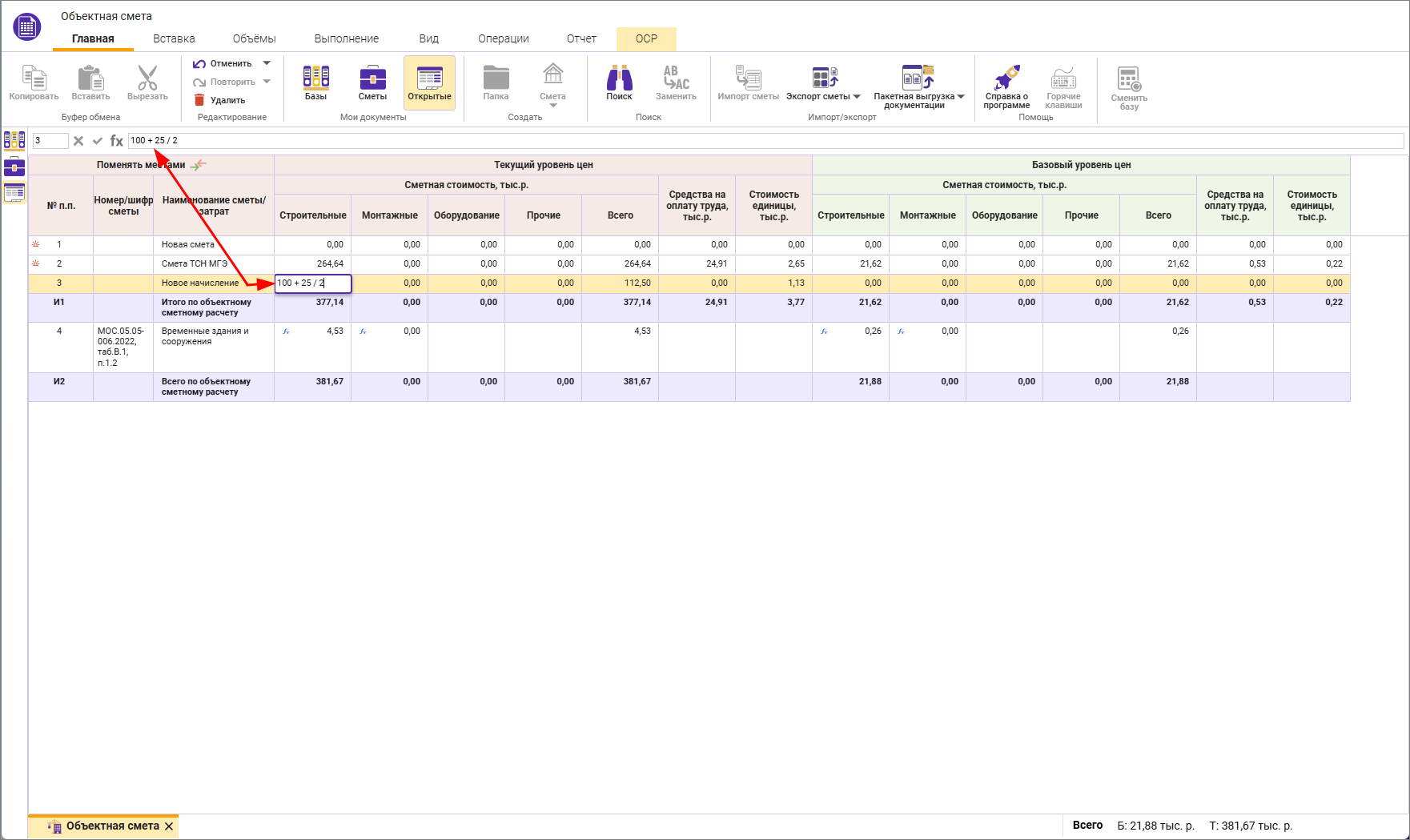
Task: Click the swap arrows icon next to Поменять местами
Action: coord(198,165)
